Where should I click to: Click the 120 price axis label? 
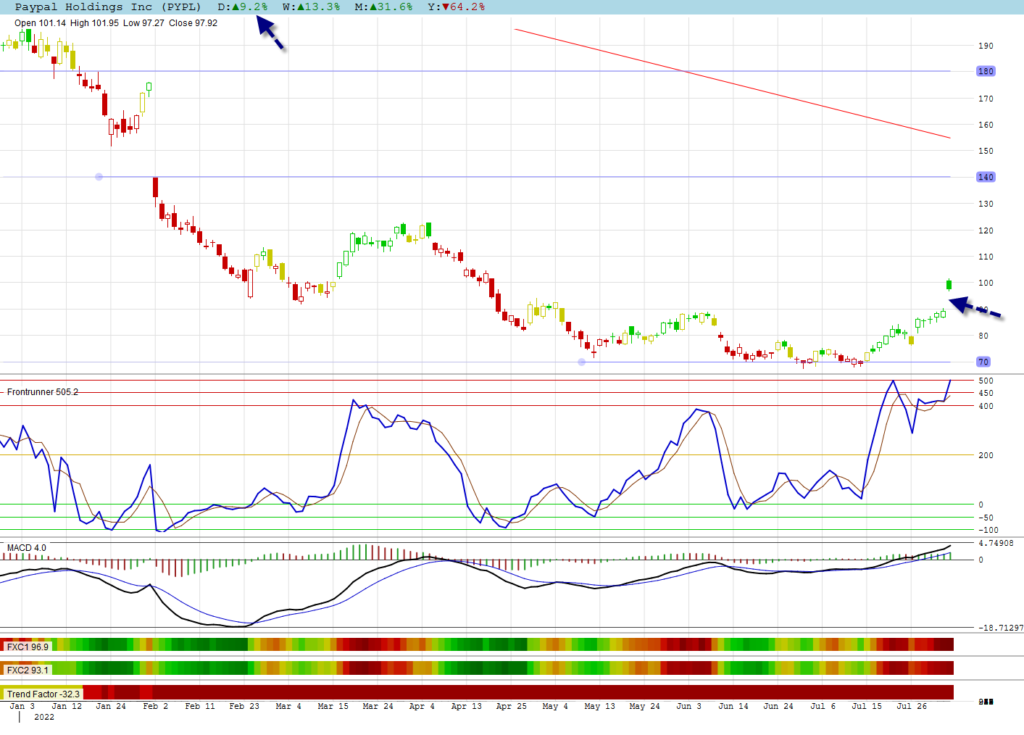tap(985, 231)
